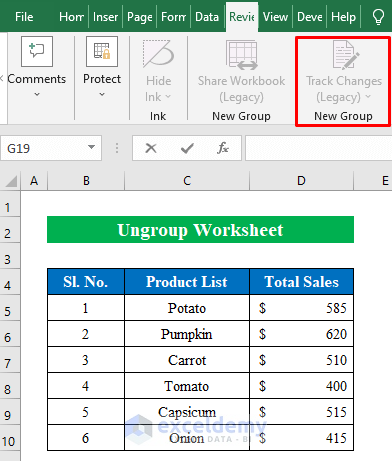Screen dimensions: 392x461
Task: Select column D header
Action: coord(301,181)
